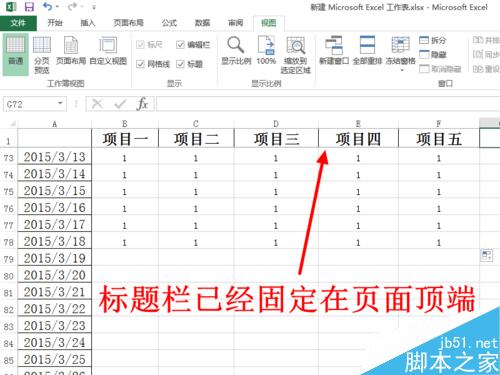Click the Quick Analysis icon beside the data

(x=486, y=256)
